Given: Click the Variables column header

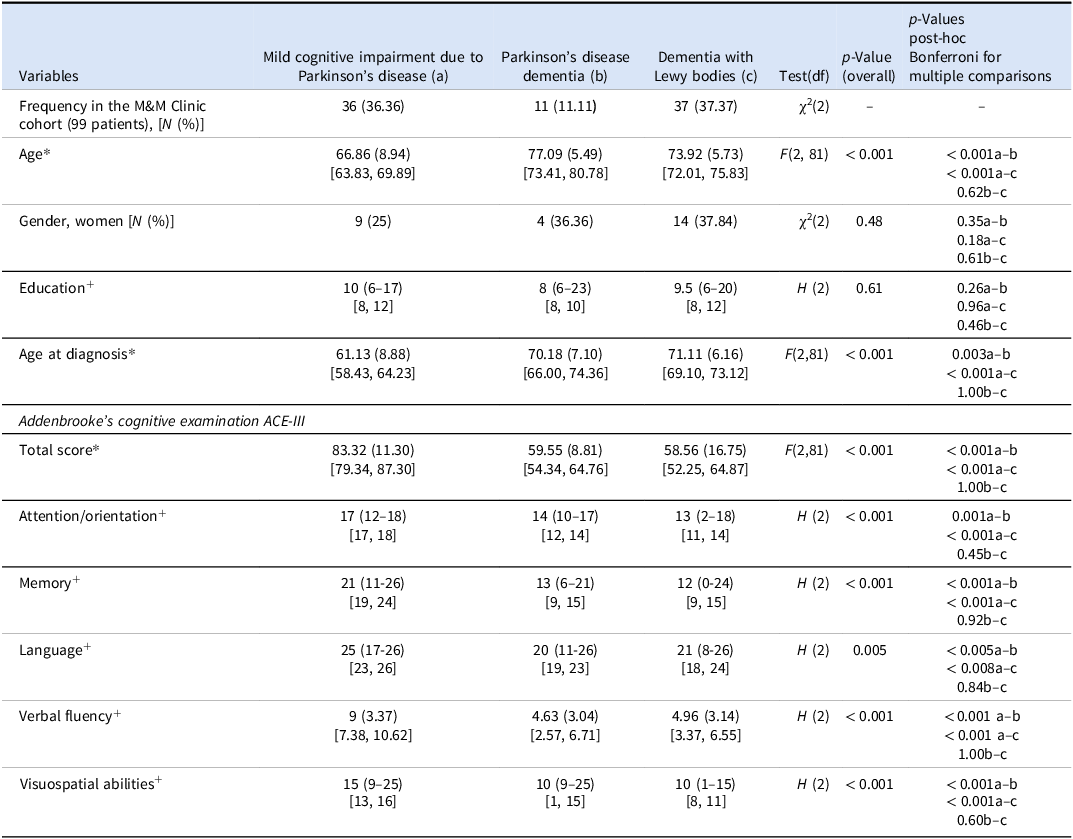Looking at the screenshot, I should pyautogui.click(x=49, y=76).
